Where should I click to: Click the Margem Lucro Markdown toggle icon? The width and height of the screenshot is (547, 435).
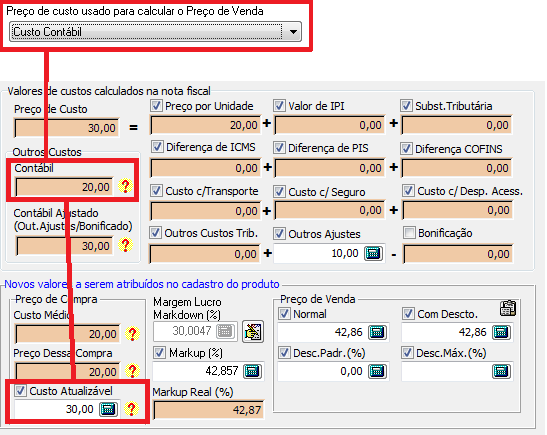(253, 331)
